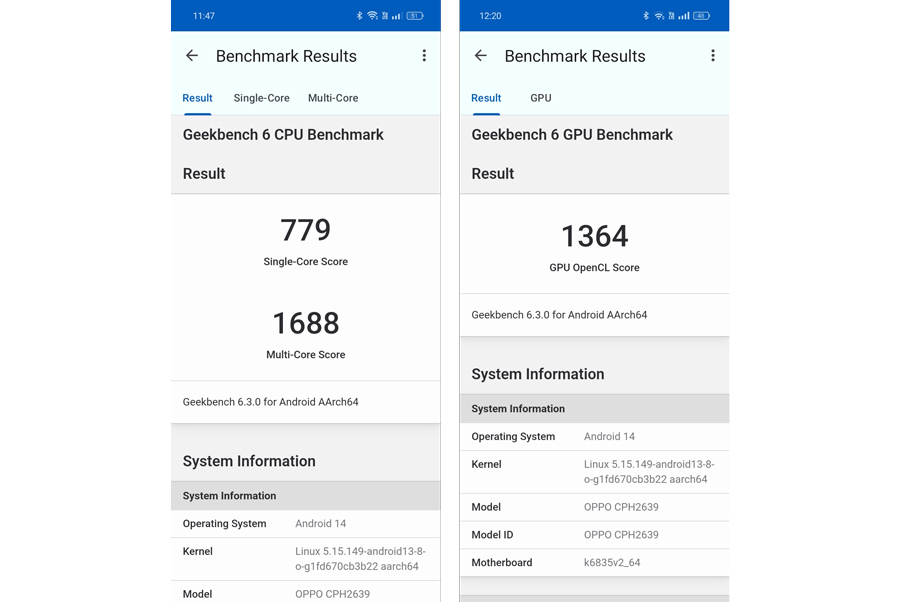Tap Model ID row on GPU screen
Screen dimensions: 900x602
coord(595,535)
